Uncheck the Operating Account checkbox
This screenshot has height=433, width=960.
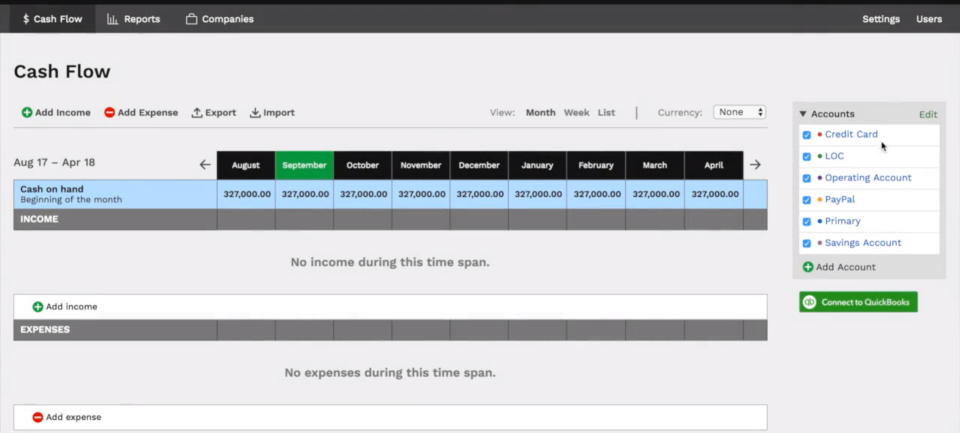[807, 178]
